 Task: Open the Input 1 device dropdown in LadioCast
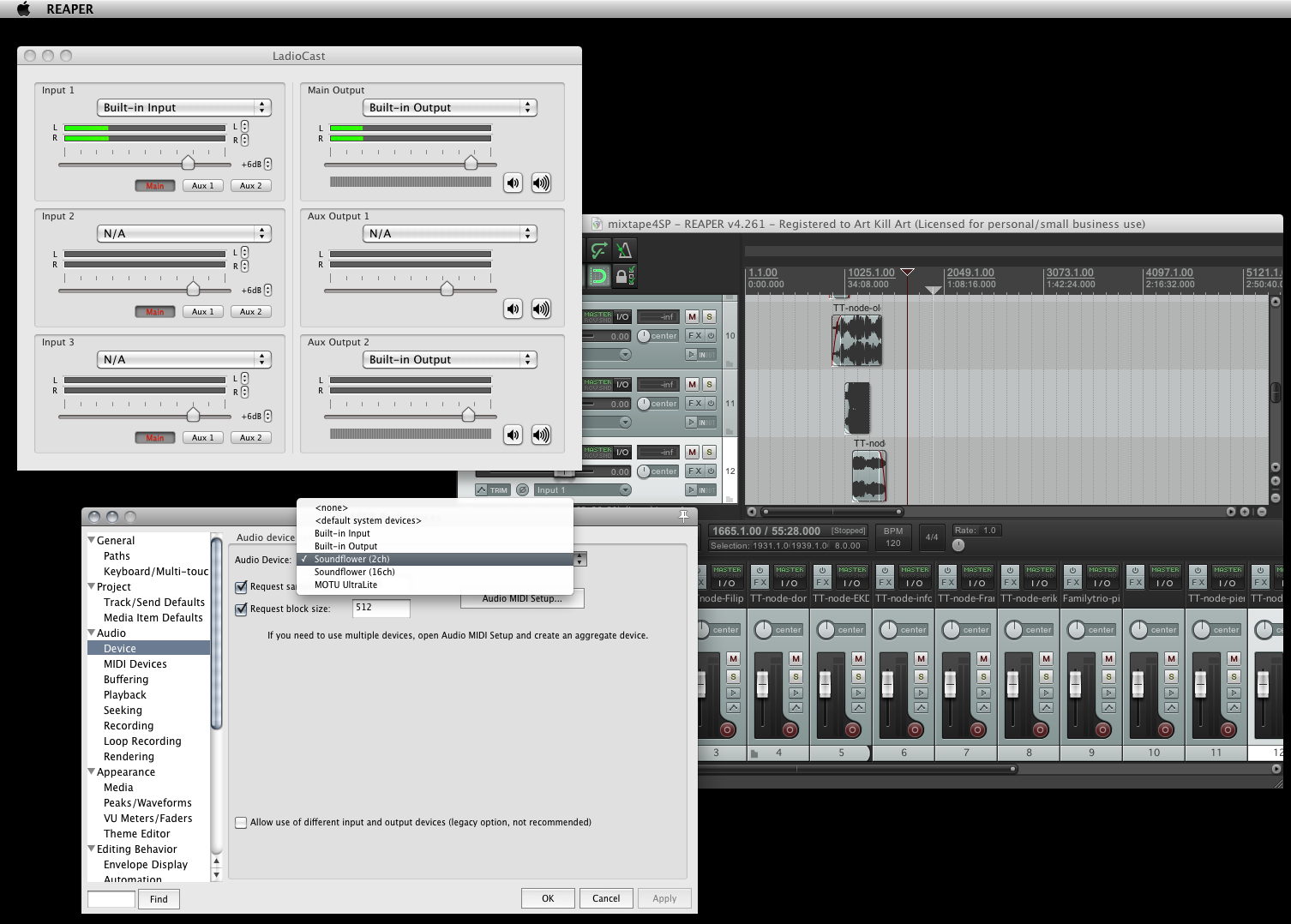click(x=183, y=107)
